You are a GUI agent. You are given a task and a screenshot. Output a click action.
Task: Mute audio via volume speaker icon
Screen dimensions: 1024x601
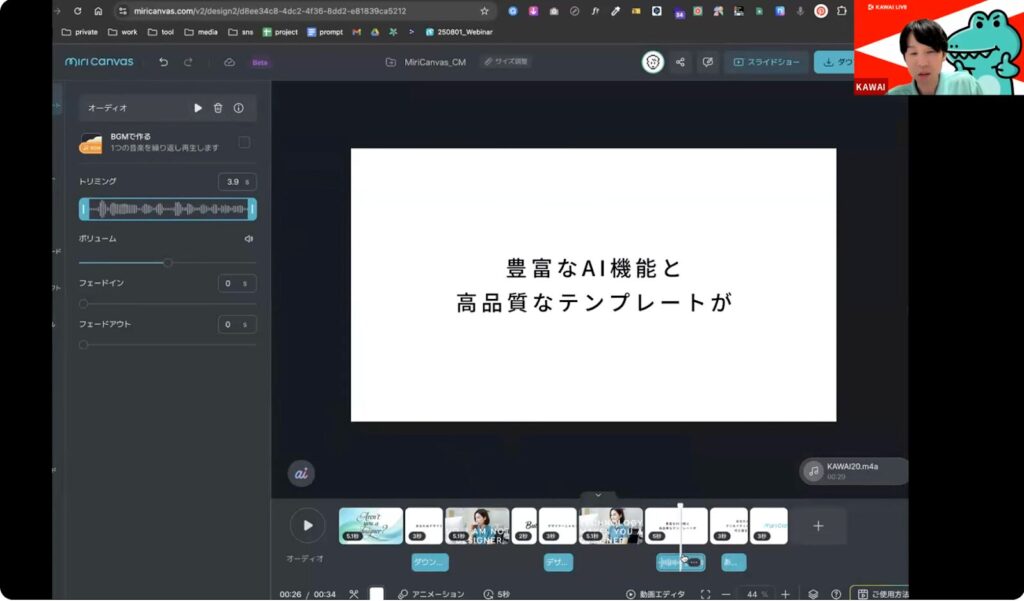(249, 239)
